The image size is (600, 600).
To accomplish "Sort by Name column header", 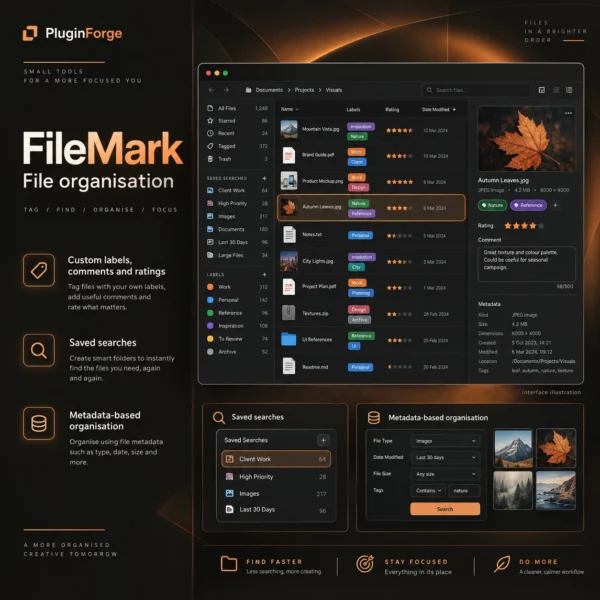I will [289, 109].
